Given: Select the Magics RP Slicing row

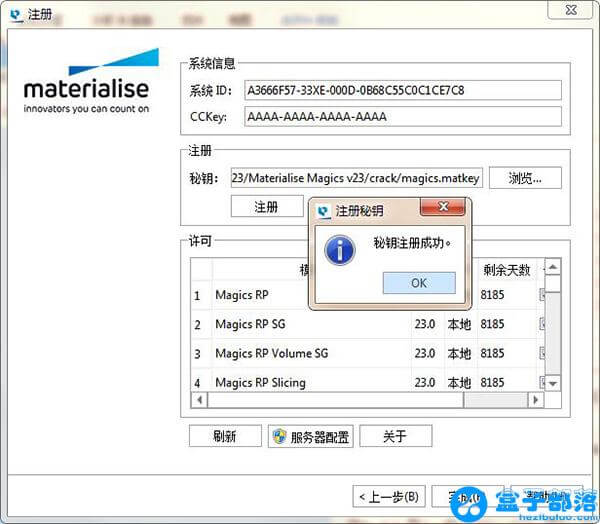Looking at the screenshot, I should pyautogui.click(x=367, y=381).
